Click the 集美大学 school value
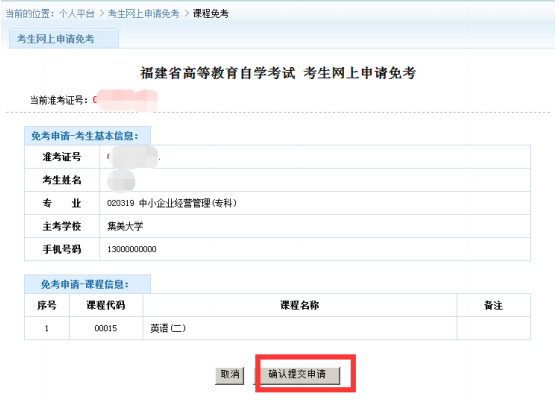Image resolution: width=558 pixels, height=401 pixels. point(125,226)
